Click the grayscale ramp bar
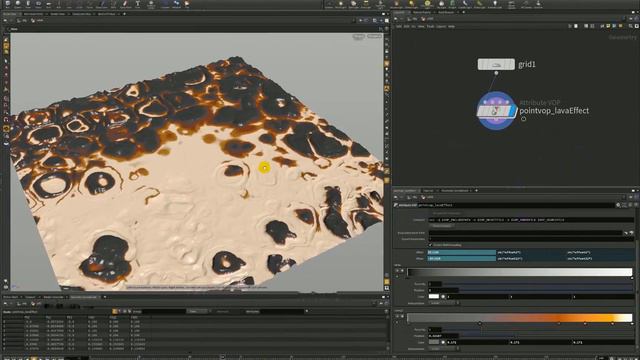Screen dimensions: 640x360 pyautogui.click(x=519, y=272)
